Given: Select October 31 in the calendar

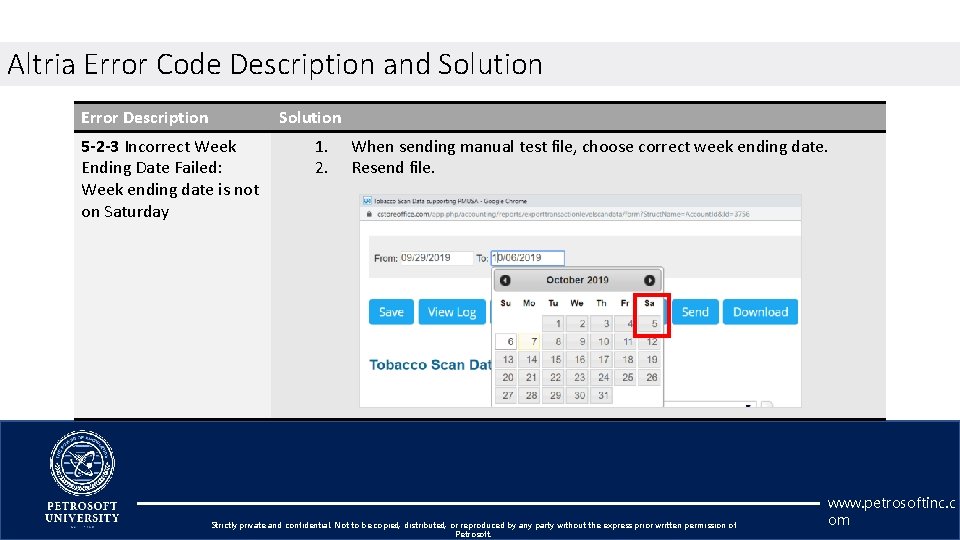Looking at the screenshot, I should click(x=602, y=396).
